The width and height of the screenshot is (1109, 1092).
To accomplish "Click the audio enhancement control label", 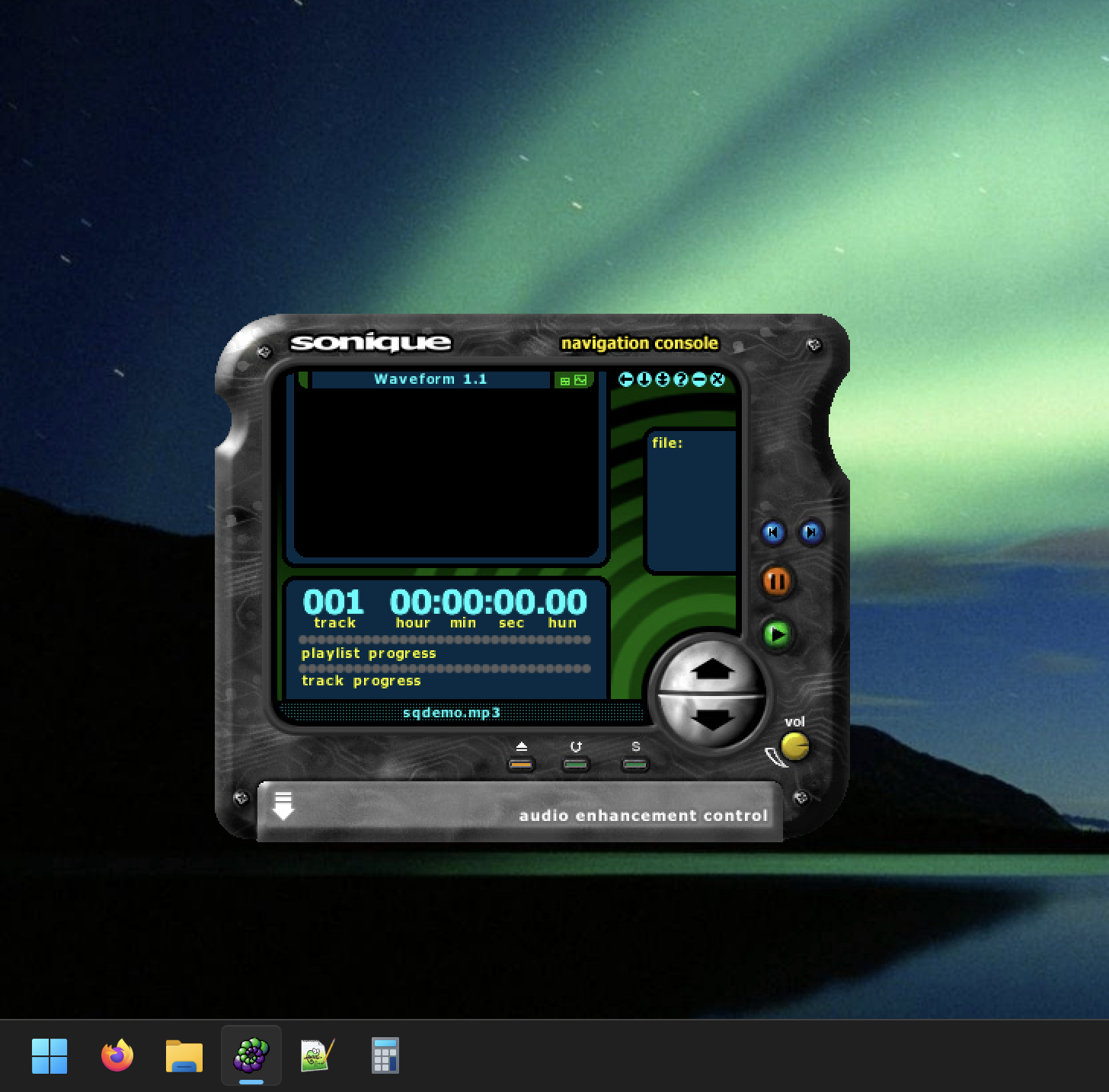I will tap(644, 816).
